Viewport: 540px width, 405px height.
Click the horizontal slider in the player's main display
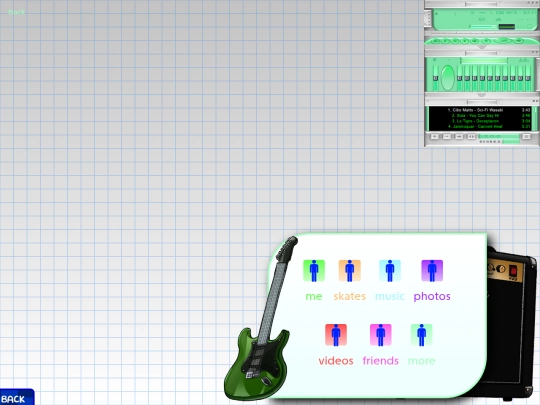click(483, 27)
